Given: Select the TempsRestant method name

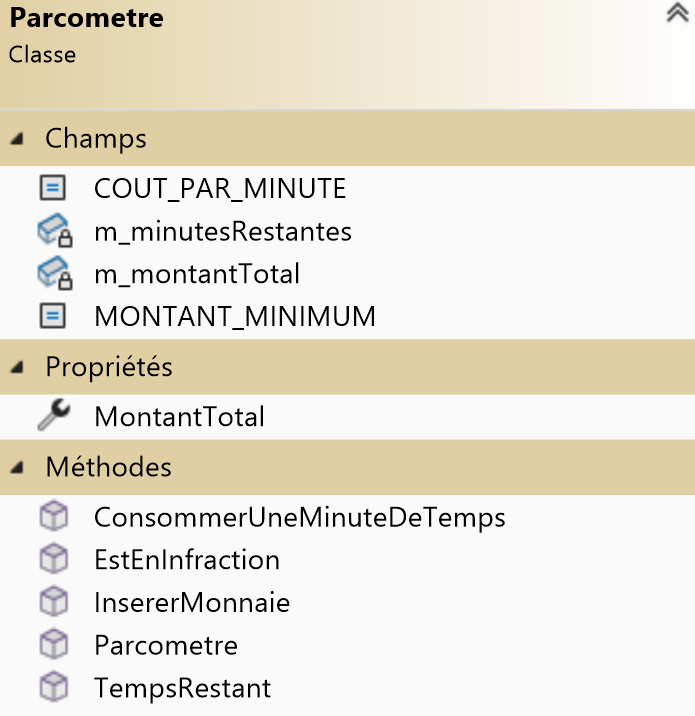Looking at the screenshot, I should point(182,688).
